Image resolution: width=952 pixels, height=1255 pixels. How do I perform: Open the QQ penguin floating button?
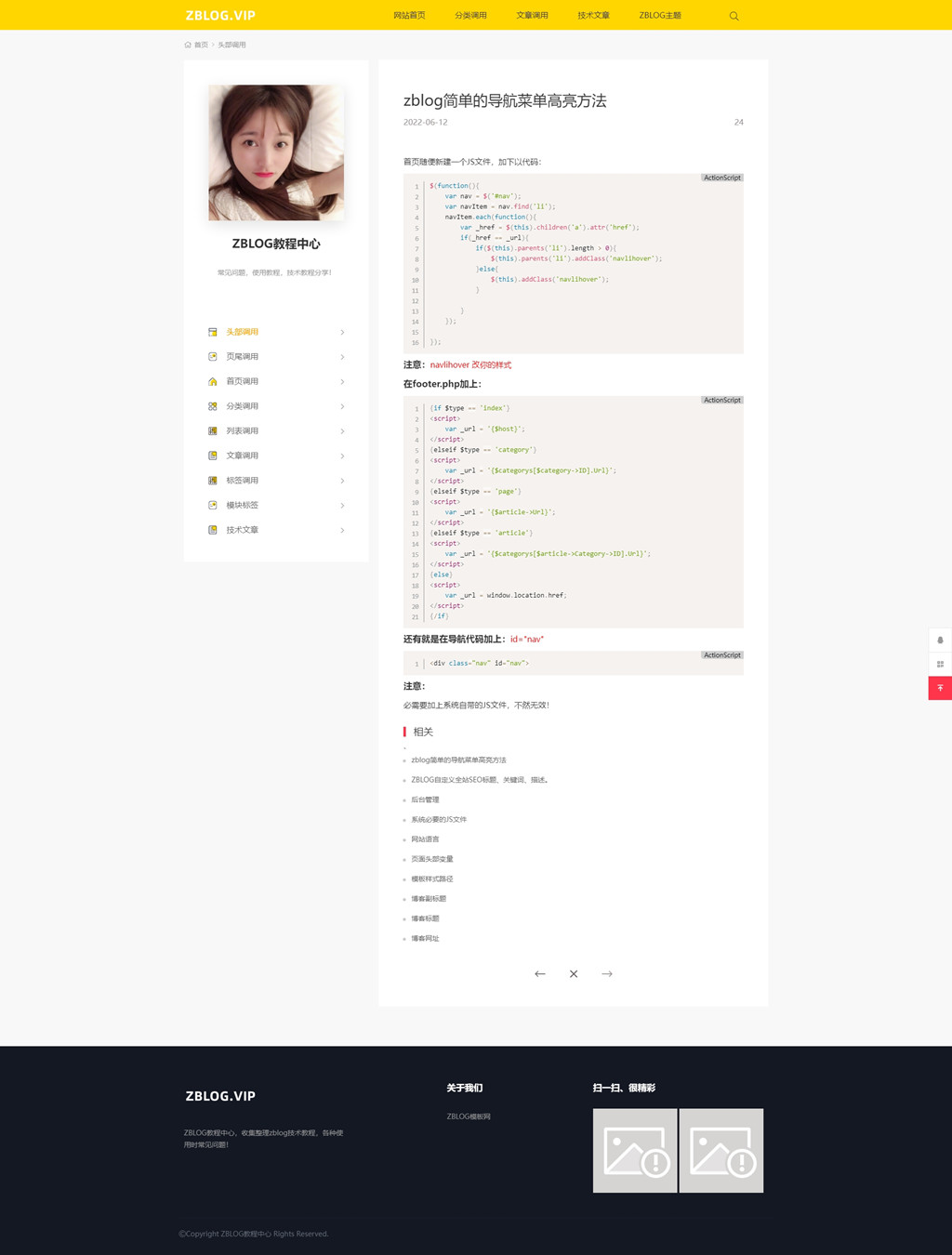pos(940,640)
